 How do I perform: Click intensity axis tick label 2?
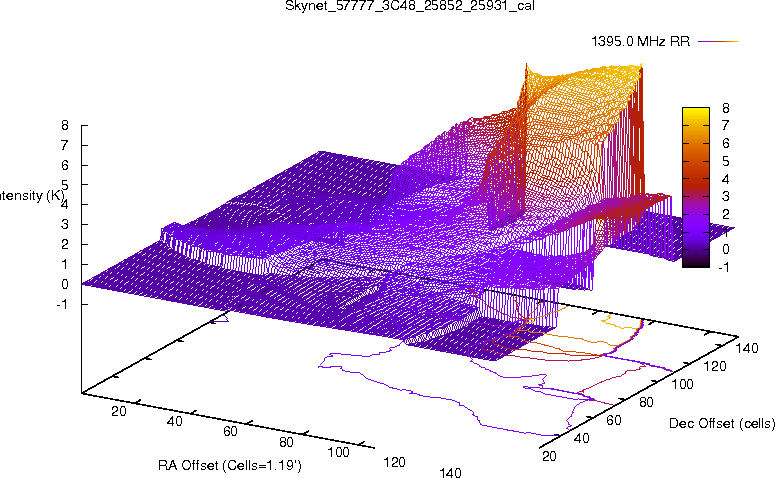pos(65,245)
